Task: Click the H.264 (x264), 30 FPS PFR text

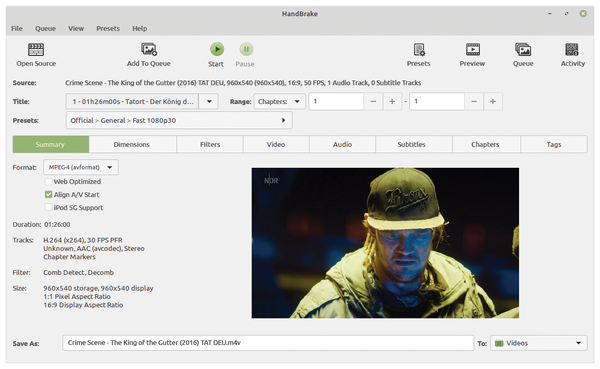Action: point(83,240)
